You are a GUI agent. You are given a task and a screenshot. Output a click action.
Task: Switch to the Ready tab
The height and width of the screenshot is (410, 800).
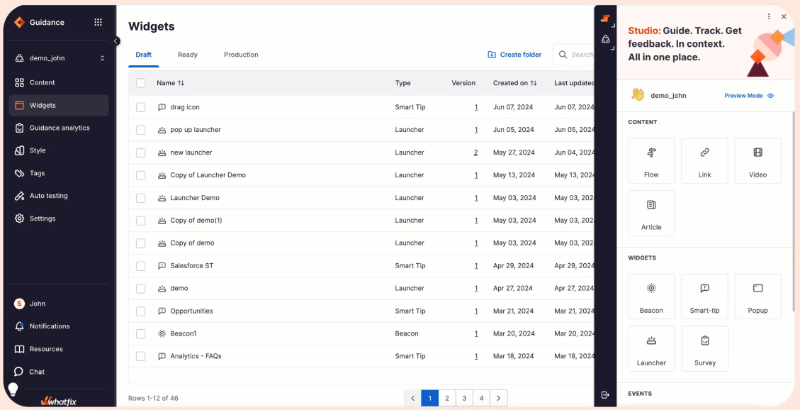coord(187,55)
